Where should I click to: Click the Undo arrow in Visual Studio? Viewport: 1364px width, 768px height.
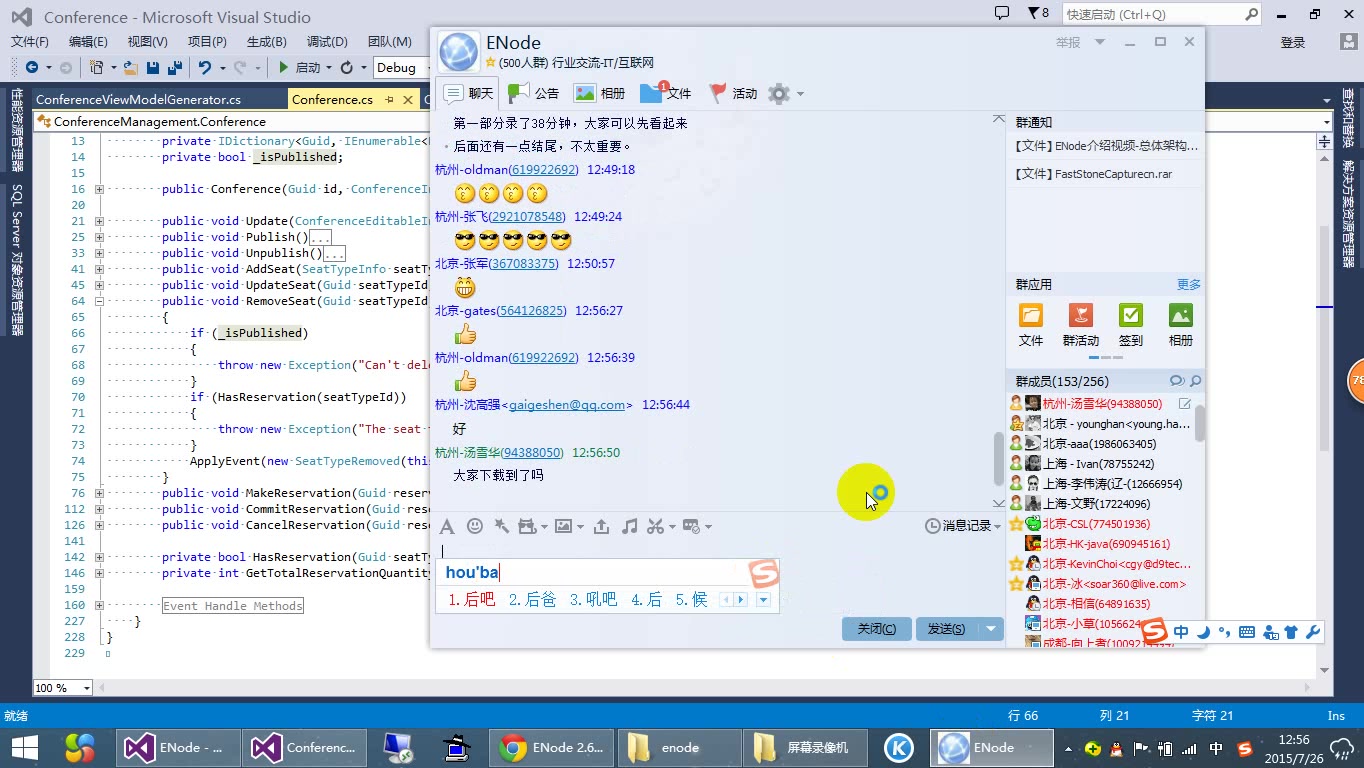click(x=205, y=67)
